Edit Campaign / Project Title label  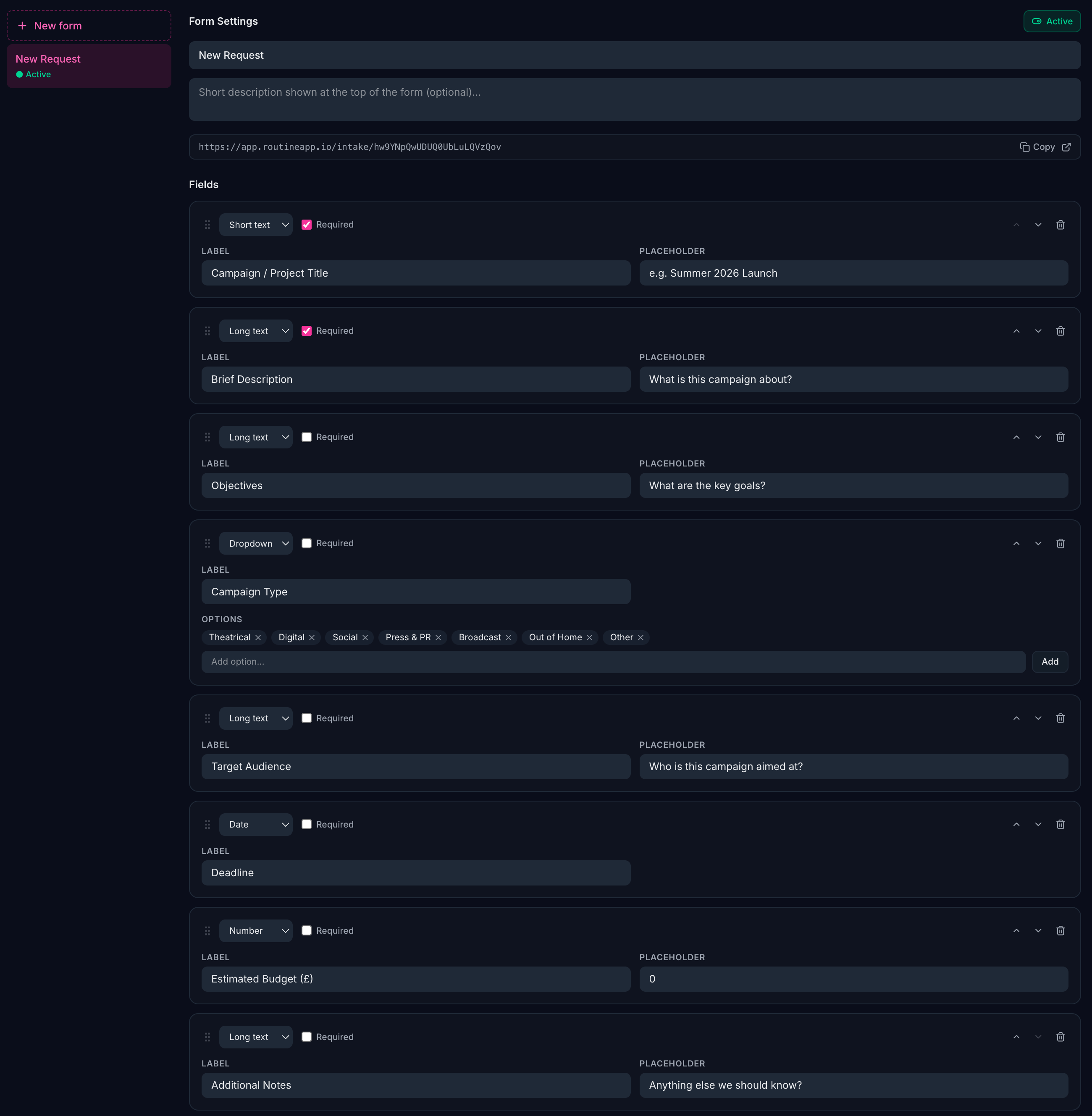[x=416, y=273]
